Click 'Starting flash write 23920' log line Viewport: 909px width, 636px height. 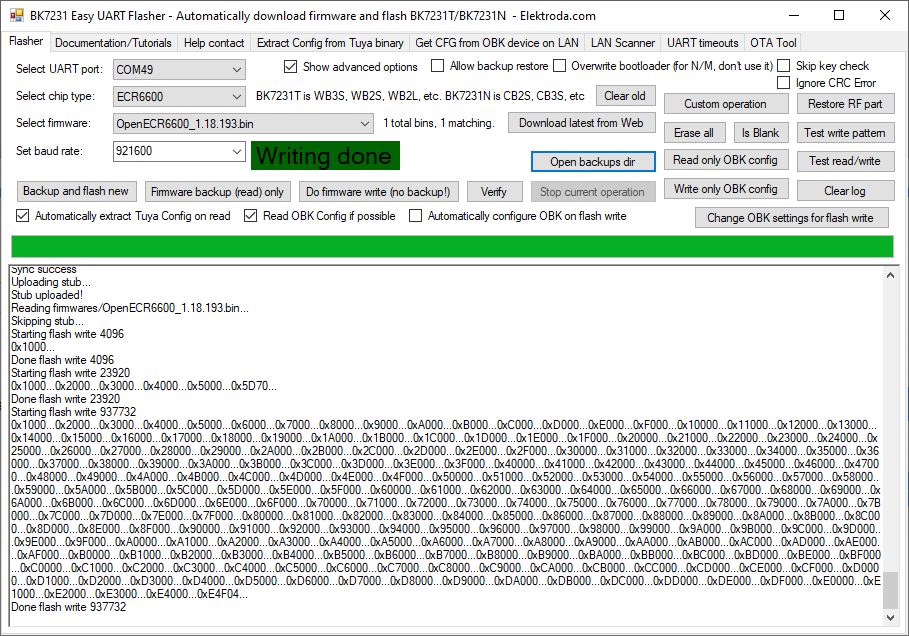point(71,373)
